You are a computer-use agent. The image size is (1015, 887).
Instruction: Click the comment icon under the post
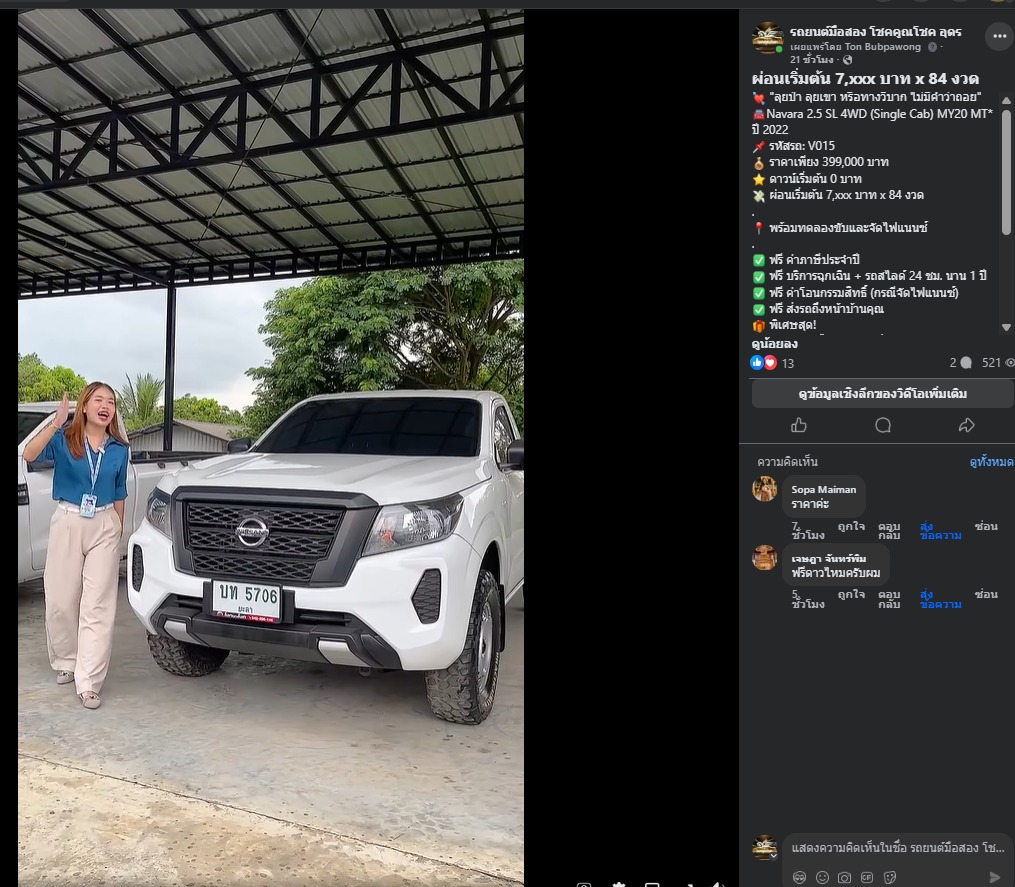(883, 425)
